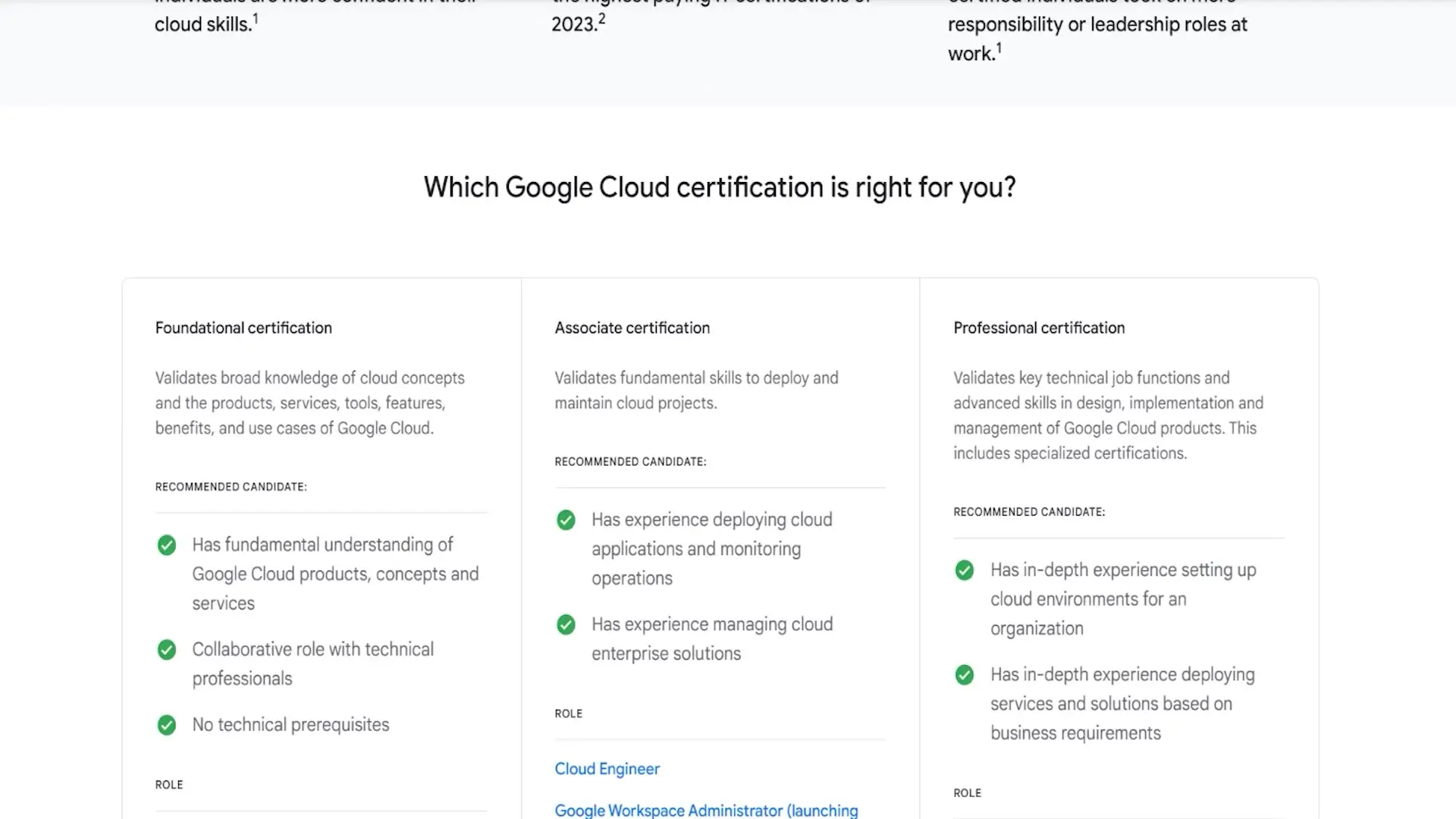Click checkmark beside 'No technical prerequisites'

pyautogui.click(x=167, y=725)
